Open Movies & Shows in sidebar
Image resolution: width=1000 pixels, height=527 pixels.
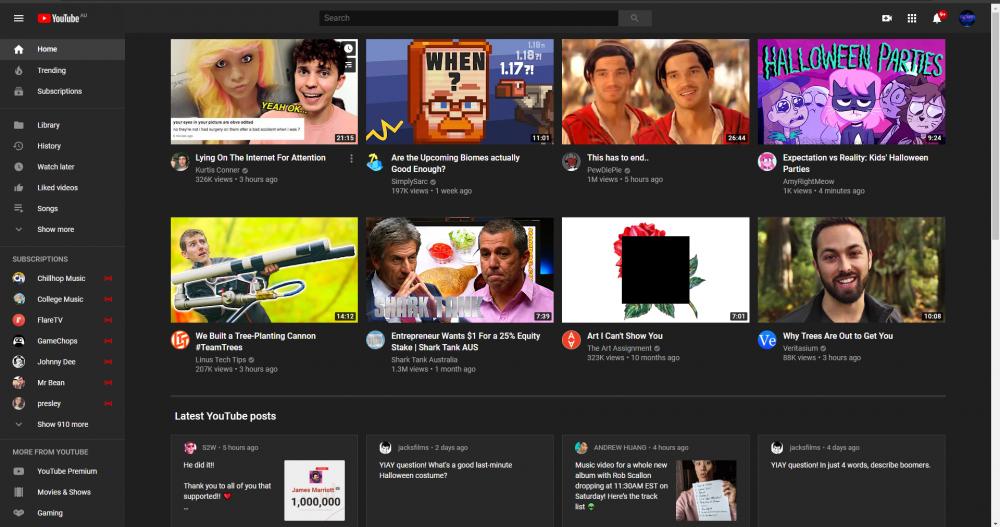pos(62,492)
